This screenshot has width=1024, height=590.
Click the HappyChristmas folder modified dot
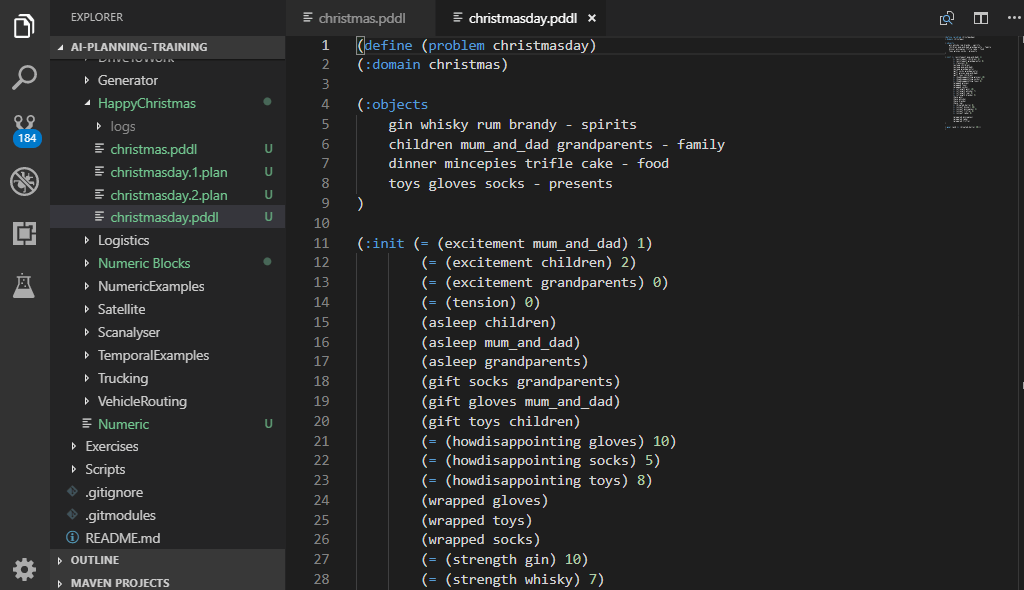pyautogui.click(x=267, y=102)
